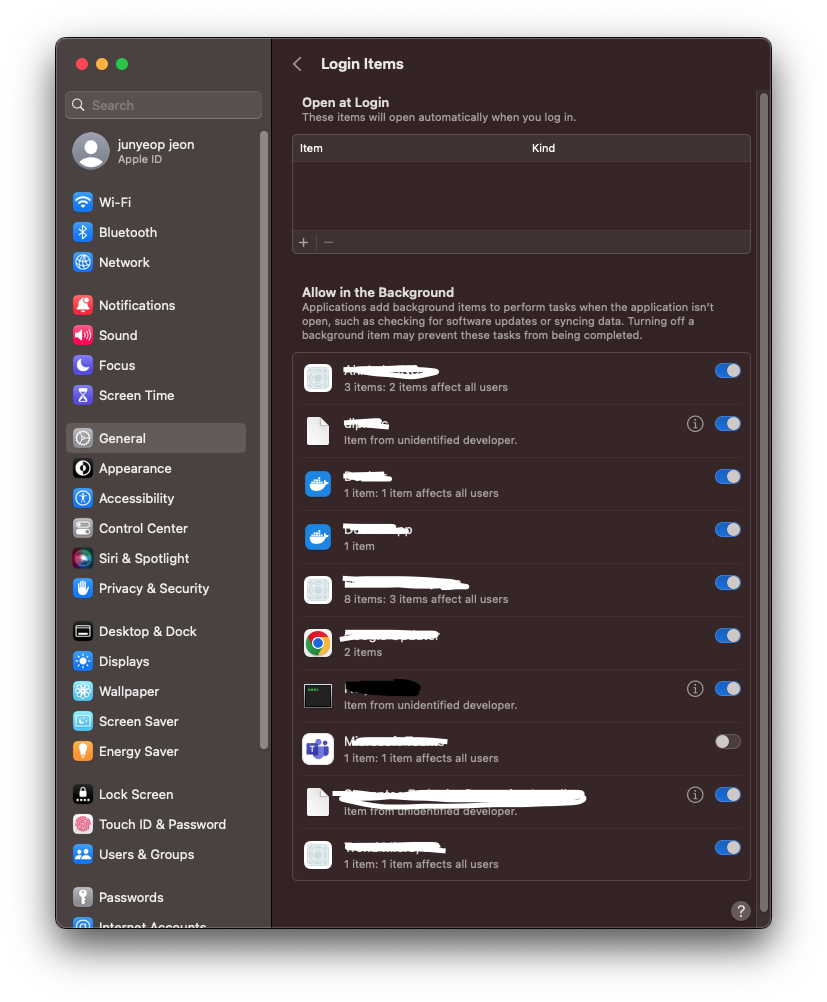Screen dimensions: 827x1002
Task: Click the terminal executable icon
Action: point(318,697)
